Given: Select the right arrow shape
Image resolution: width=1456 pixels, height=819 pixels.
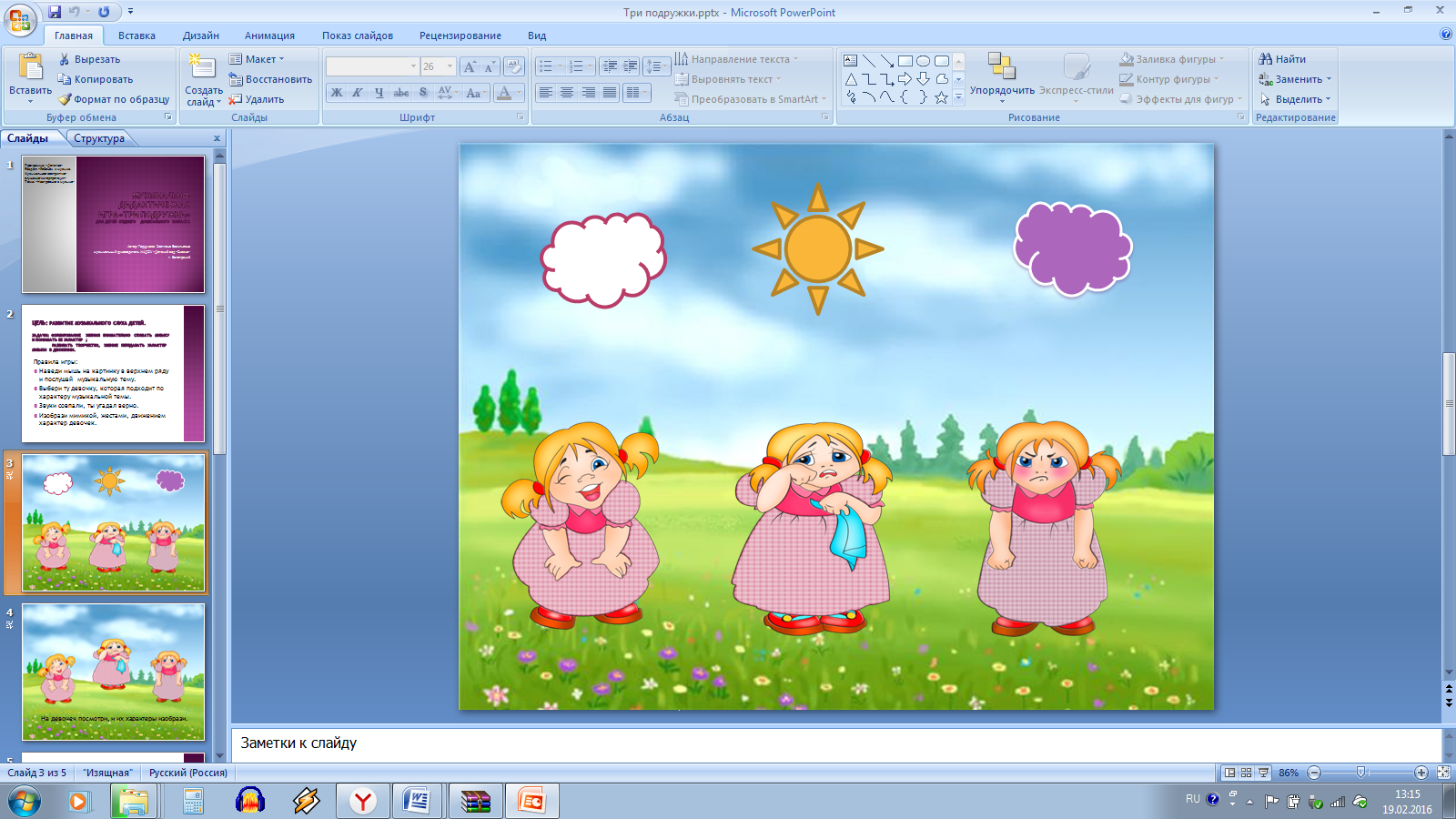Looking at the screenshot, I should coord(905,79).
